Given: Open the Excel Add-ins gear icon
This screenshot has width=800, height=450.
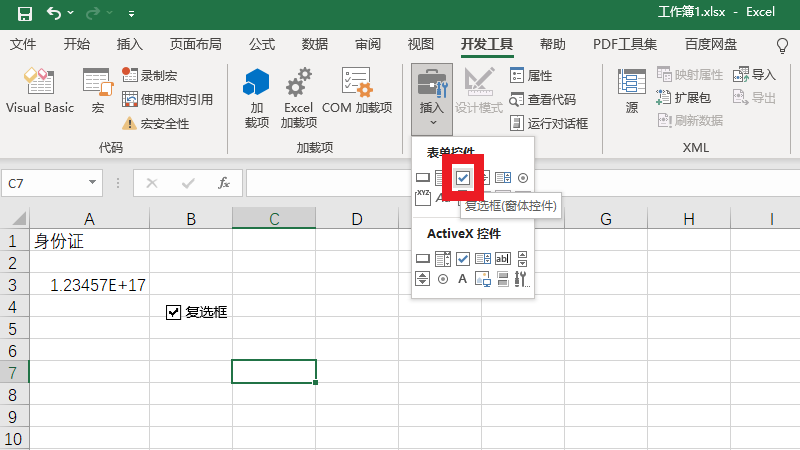Looking at the screenshot, I should coord(298,90).
